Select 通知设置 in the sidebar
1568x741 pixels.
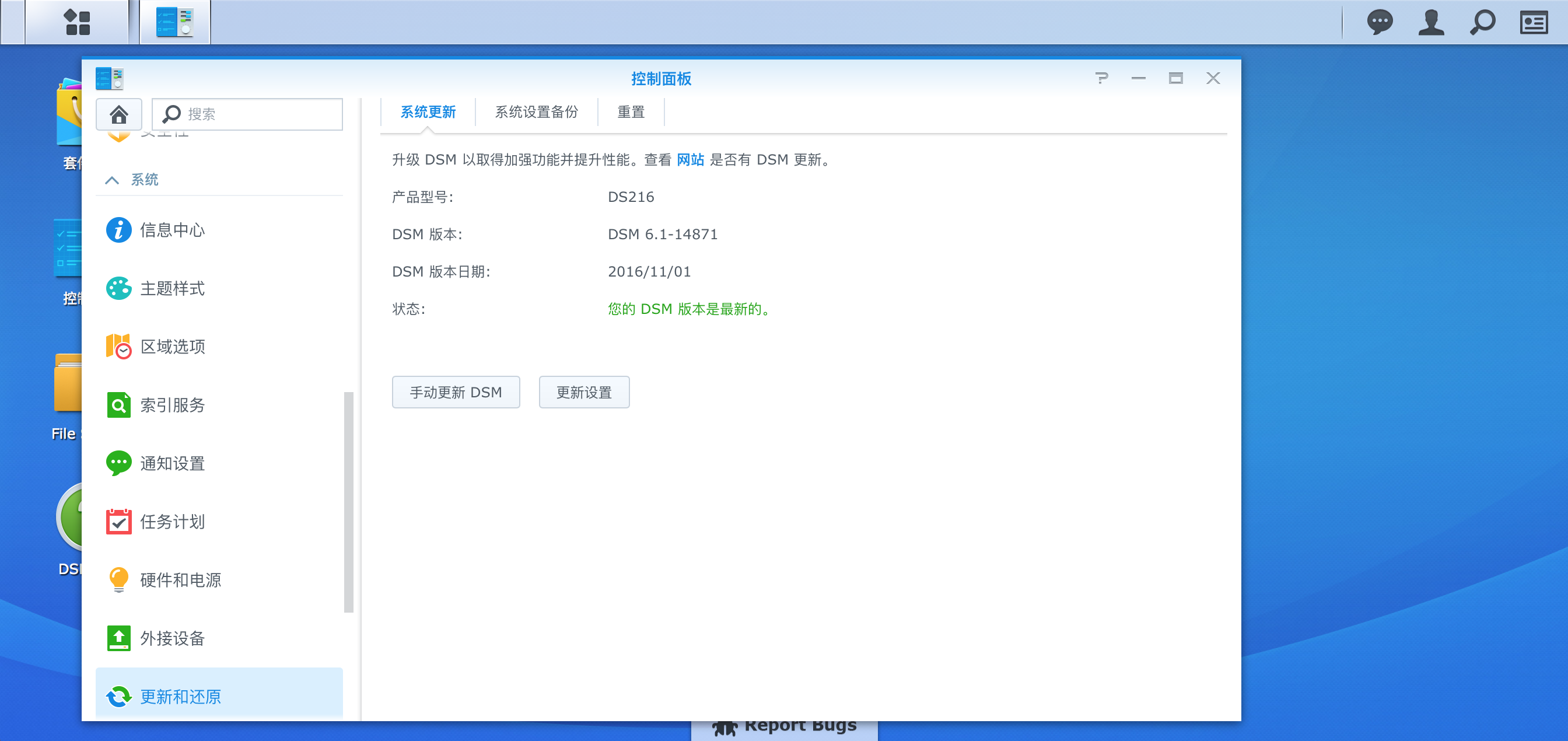click(219, 463)
